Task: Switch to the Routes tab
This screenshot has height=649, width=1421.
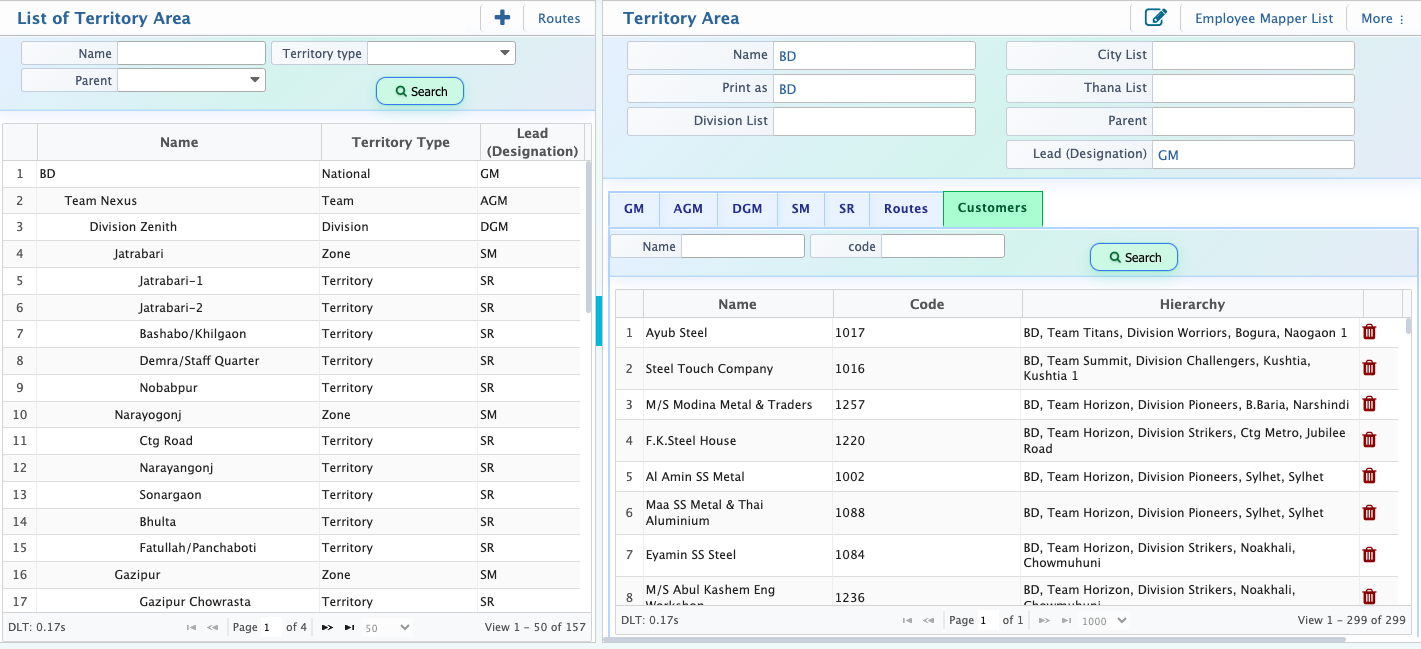Action: point(906,209)
